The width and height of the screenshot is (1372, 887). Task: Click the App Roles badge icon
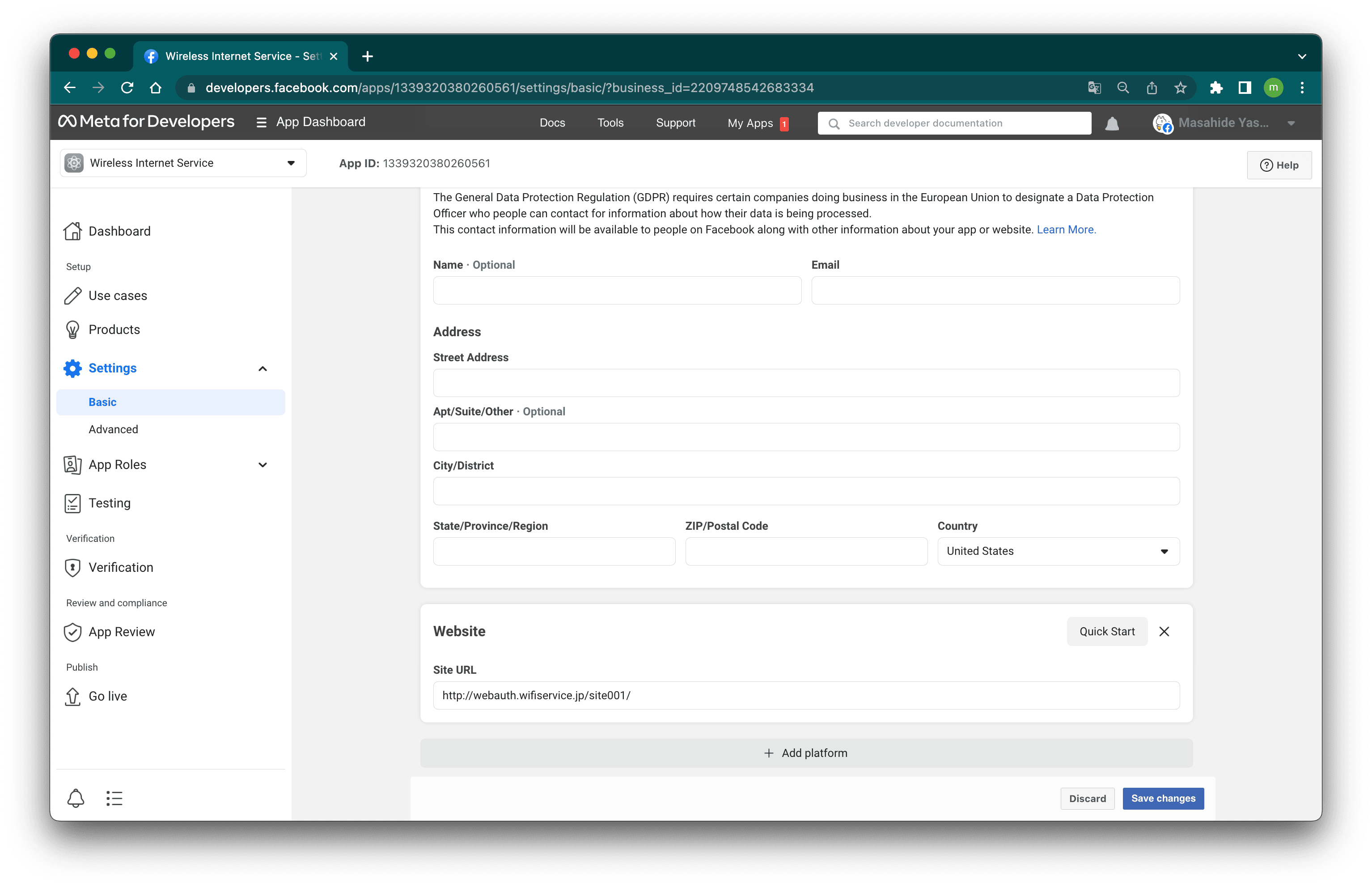[72, 464]
